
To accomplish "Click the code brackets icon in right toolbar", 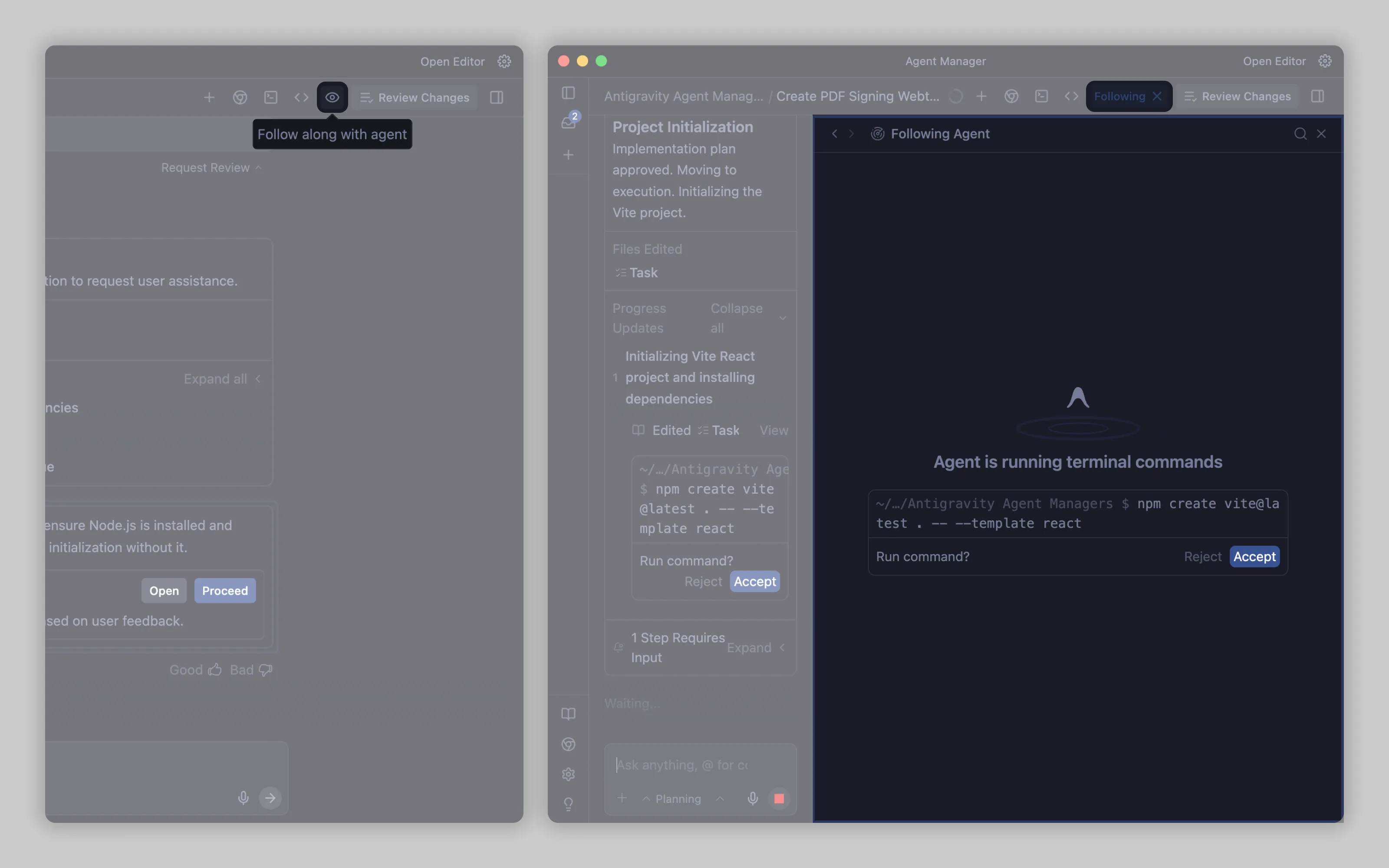I will coord(1071,96).
